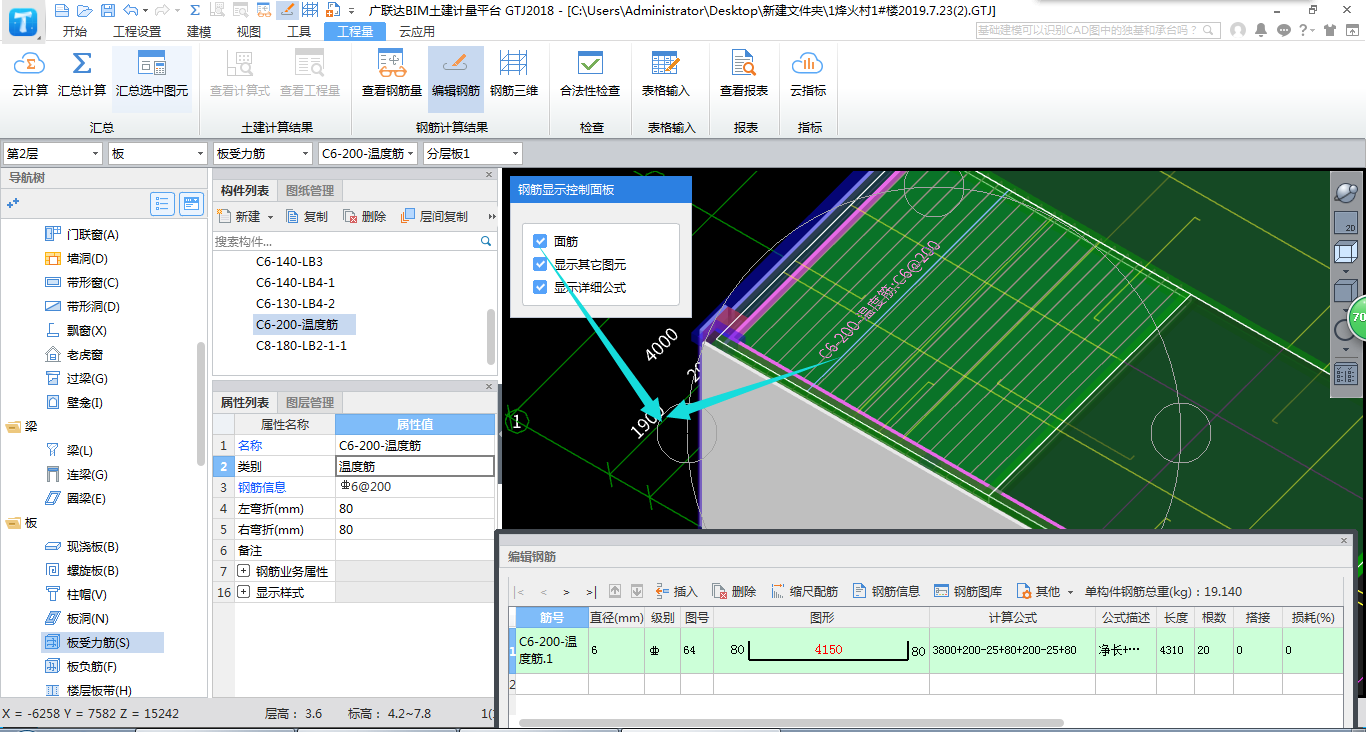Open the 第2层 floor dropdown
This screenshot has width=1366, height=732.
[53, 153]
